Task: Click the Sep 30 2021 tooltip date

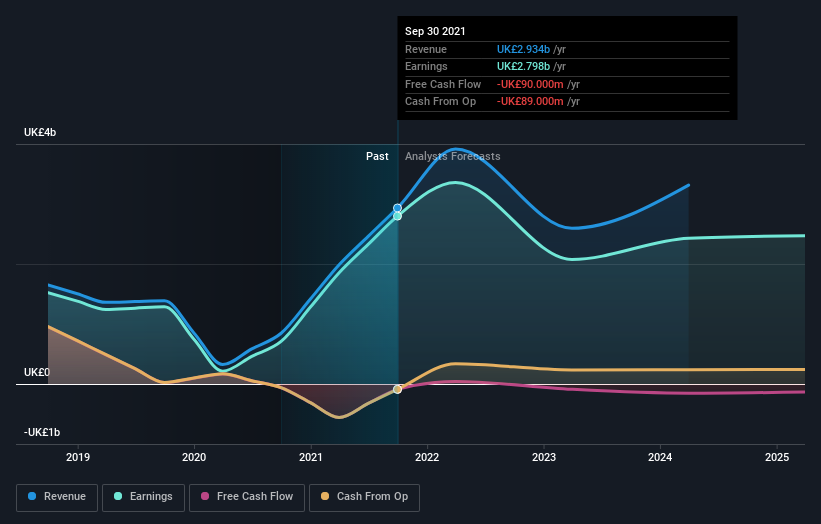Action: point(435,31)
